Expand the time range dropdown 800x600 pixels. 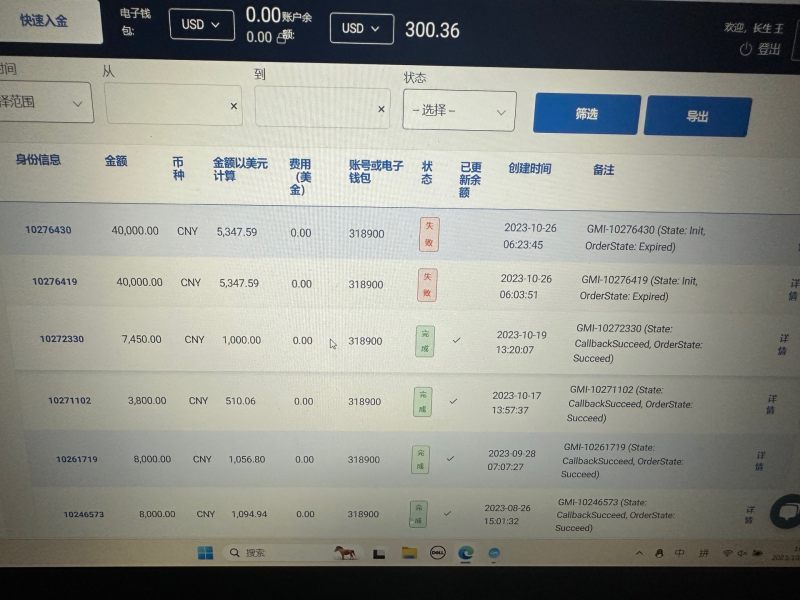click(45, 102)
